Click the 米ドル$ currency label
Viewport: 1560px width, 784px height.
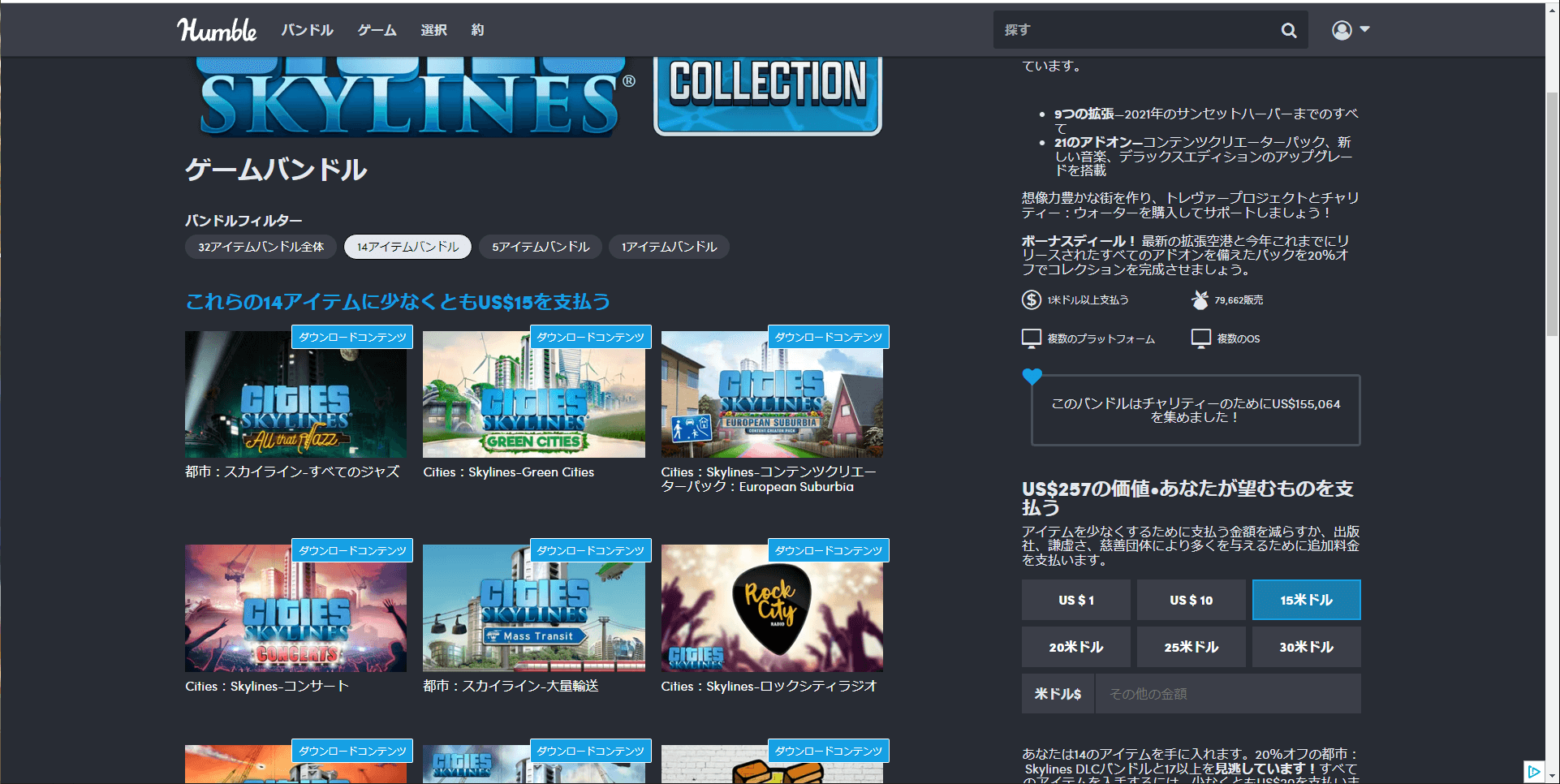[1058, 694]
